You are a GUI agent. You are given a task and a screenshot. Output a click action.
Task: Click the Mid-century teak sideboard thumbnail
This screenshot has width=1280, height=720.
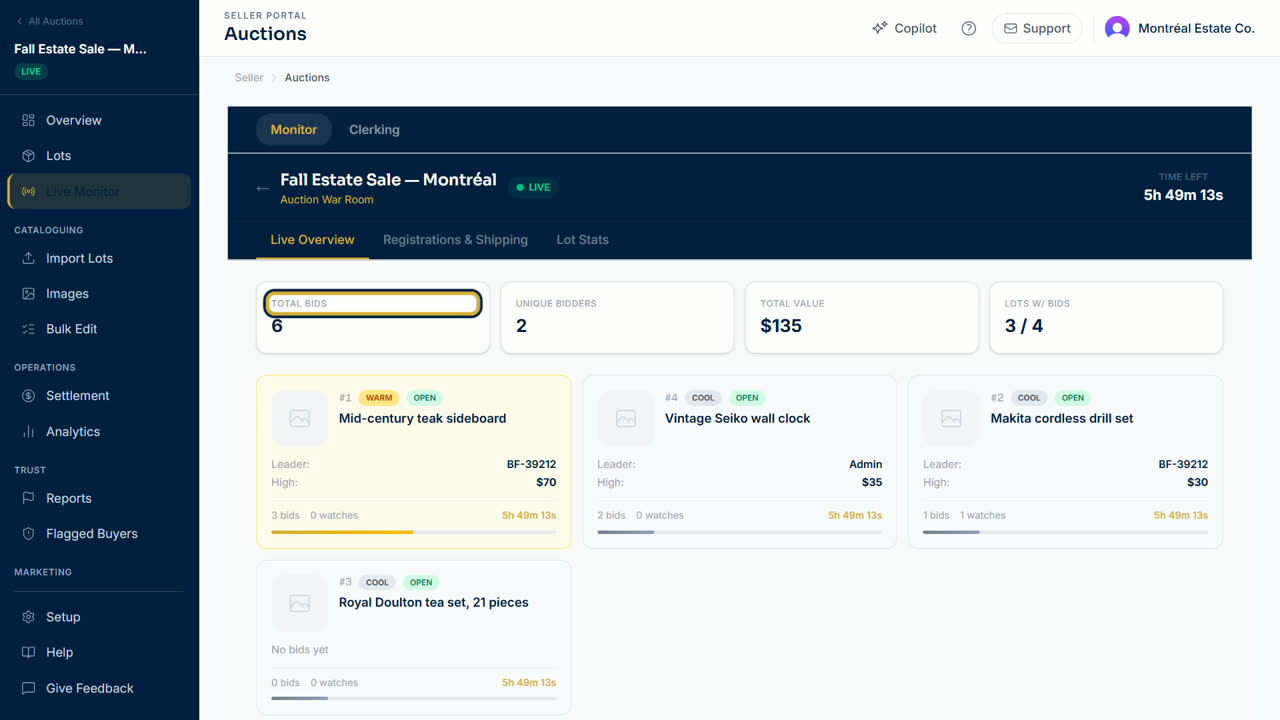pos(299,418)
